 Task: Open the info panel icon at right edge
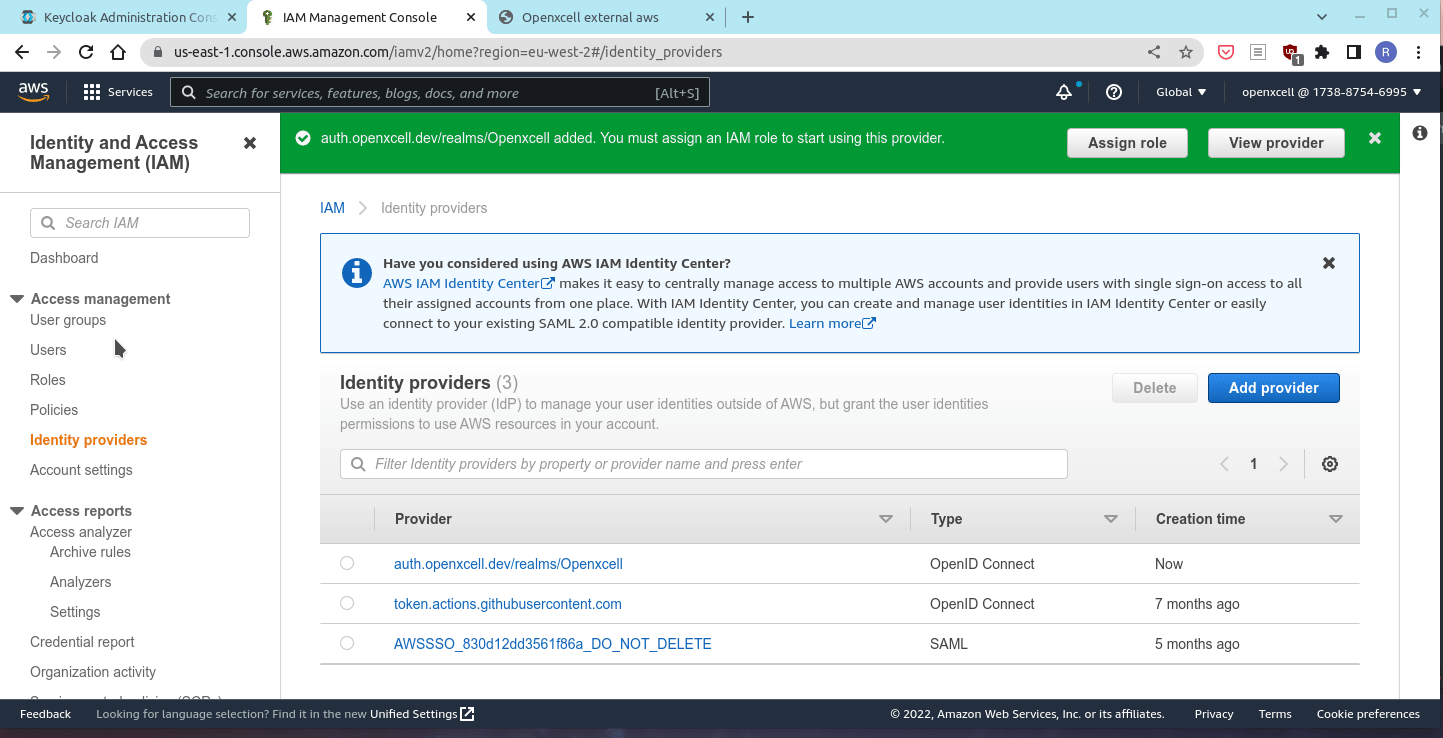tap(1420, 133)
